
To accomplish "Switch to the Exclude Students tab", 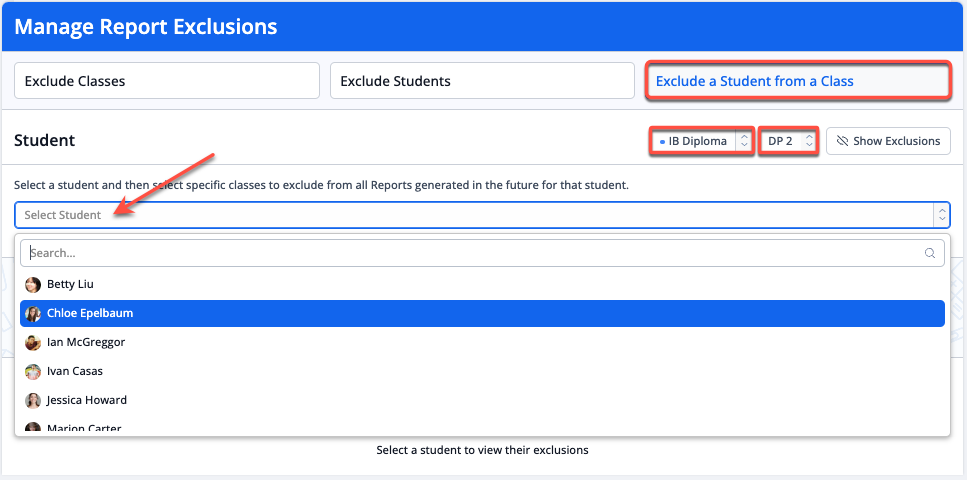I will point(482,81).
